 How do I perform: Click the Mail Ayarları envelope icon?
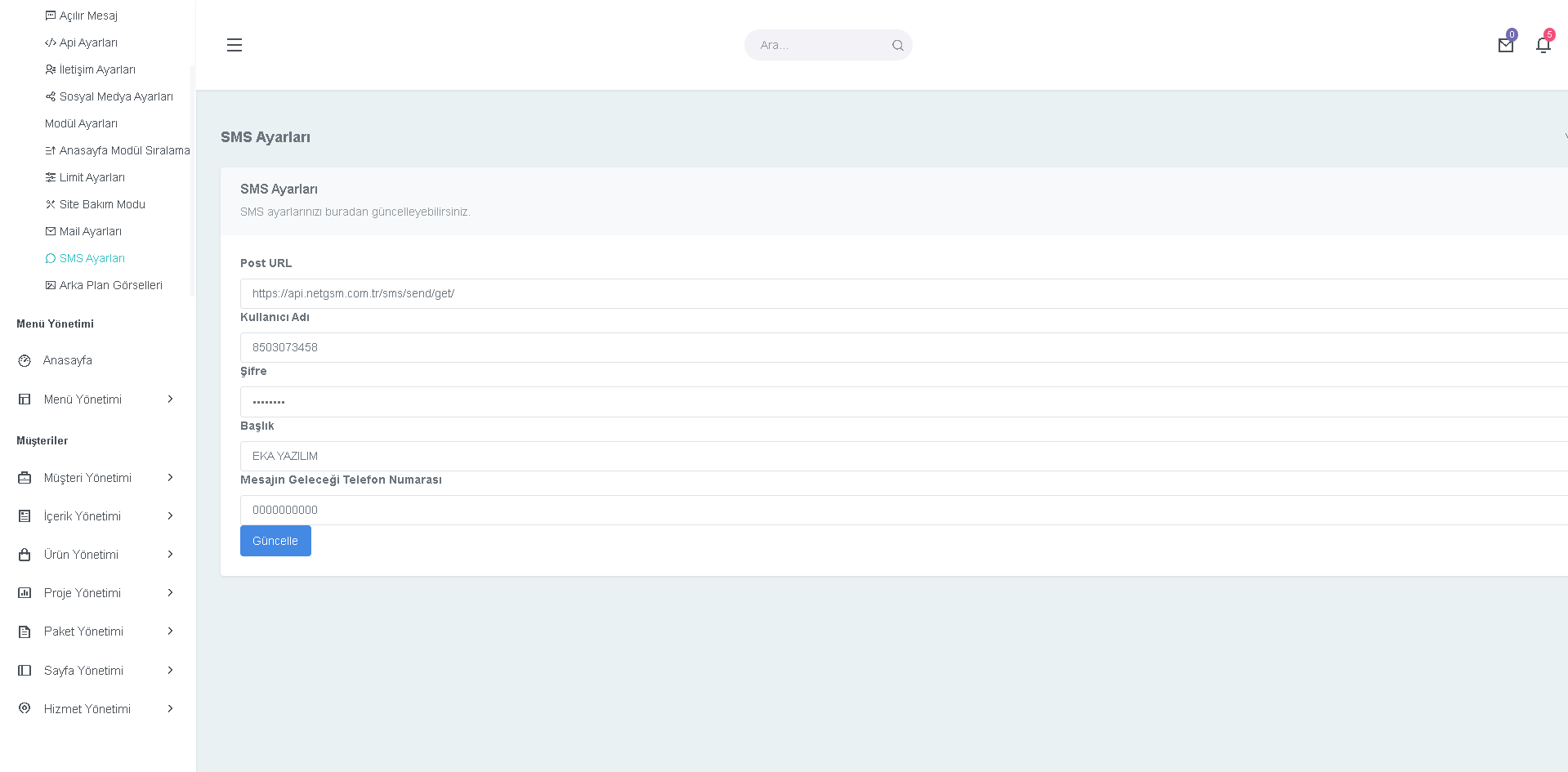coord(51,231)
